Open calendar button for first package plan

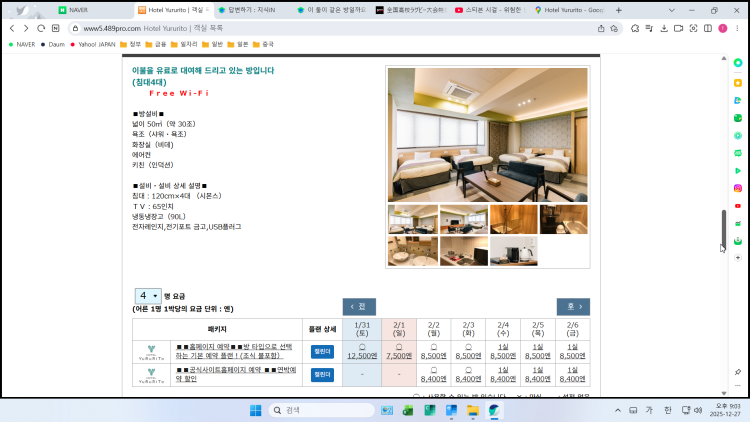click(x=322, y=351)
